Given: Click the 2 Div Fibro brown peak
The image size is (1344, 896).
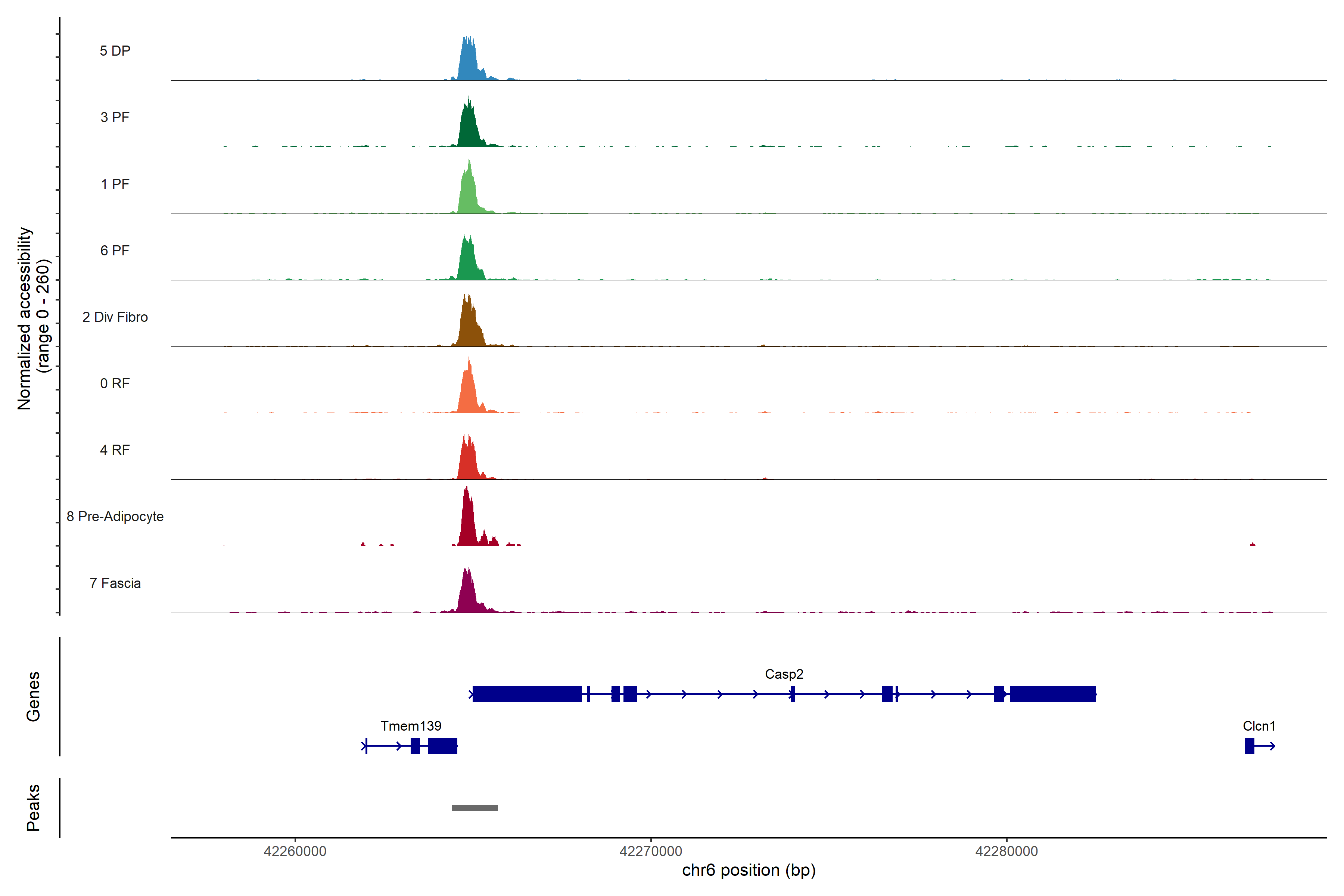Looking at the screenshot, I should [469, 327].
